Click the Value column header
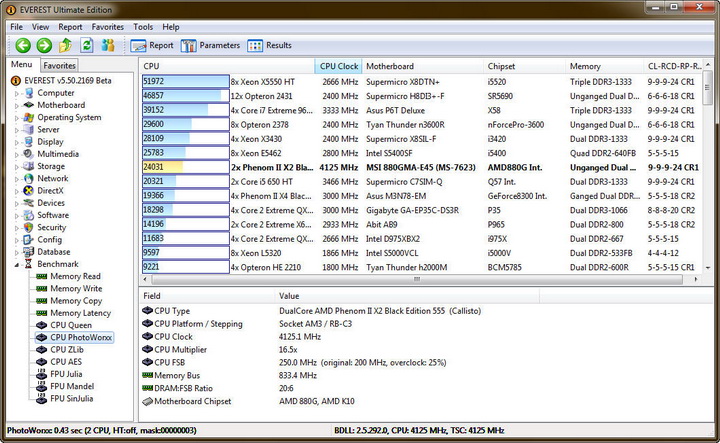The image size is (720, 443). tap(406, 296)
